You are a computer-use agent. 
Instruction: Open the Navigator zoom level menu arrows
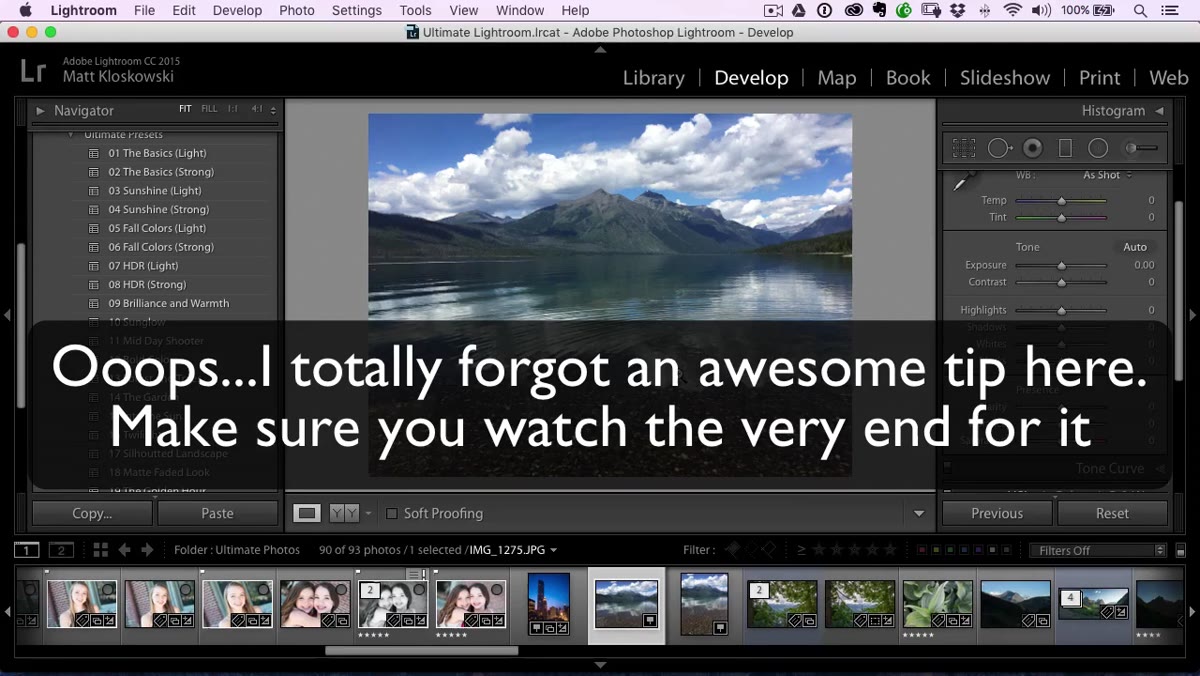point(273,110)
